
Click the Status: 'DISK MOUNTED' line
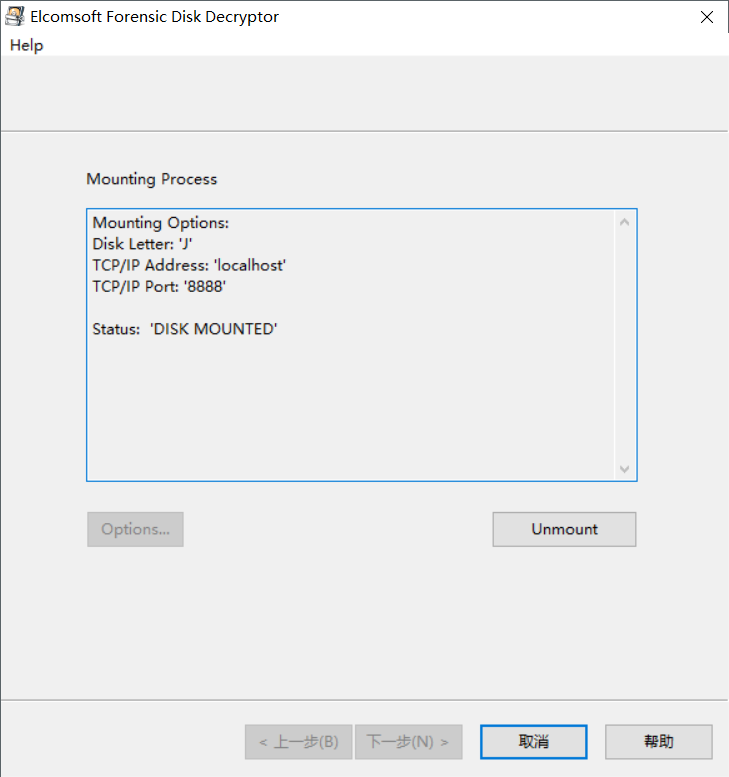point(185,329)
